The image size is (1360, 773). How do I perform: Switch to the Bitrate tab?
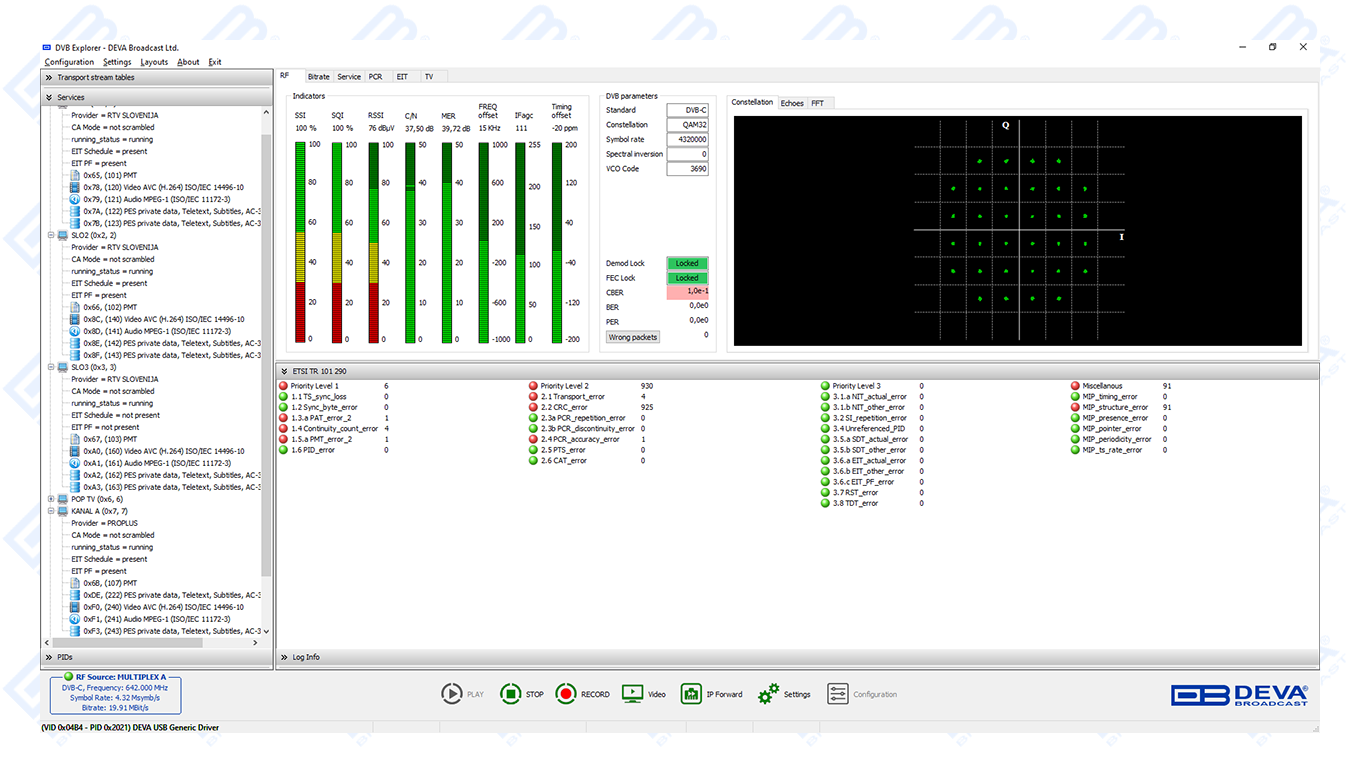[319, 77]
